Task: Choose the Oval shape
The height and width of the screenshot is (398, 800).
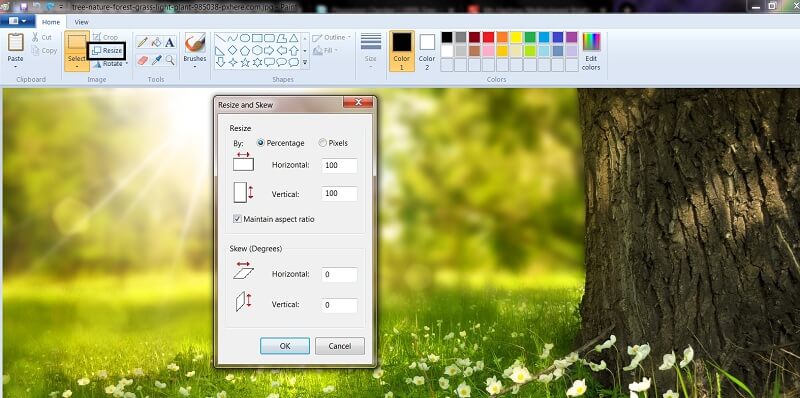Action: (245, 38)
